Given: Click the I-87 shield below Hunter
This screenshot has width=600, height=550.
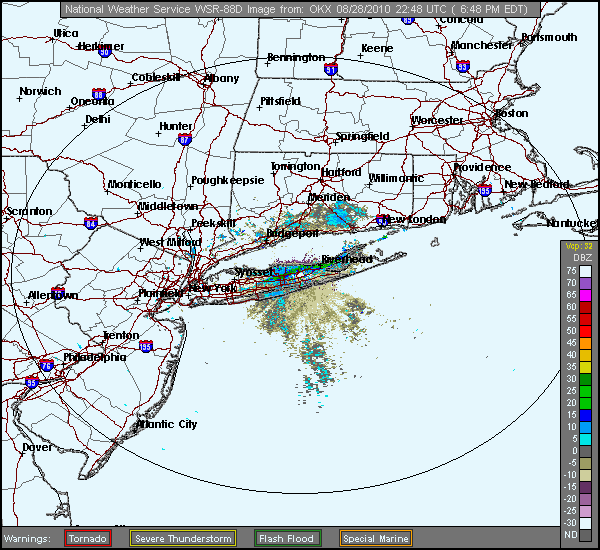Looking at the screenshot, I should pyautogui.click(x=185, y=140).
